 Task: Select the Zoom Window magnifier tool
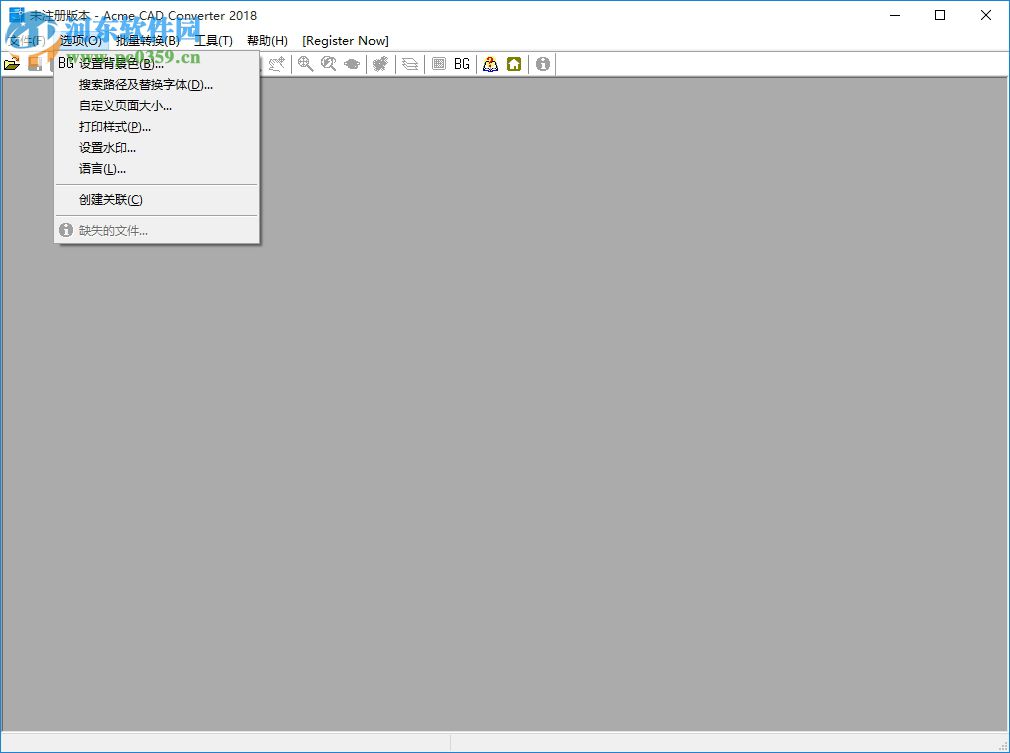tap(329, 64)
